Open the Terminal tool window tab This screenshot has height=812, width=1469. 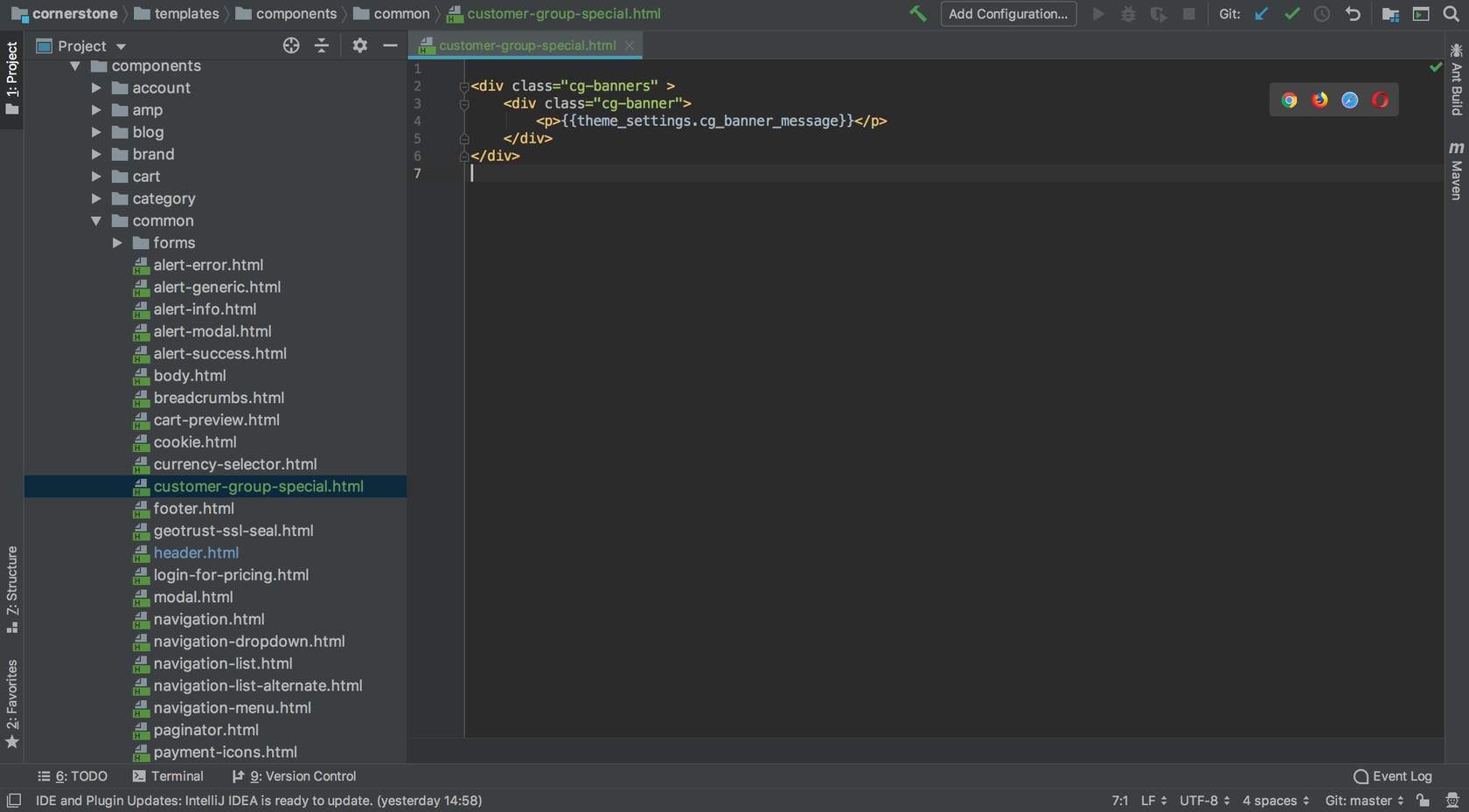coord(168,776)
